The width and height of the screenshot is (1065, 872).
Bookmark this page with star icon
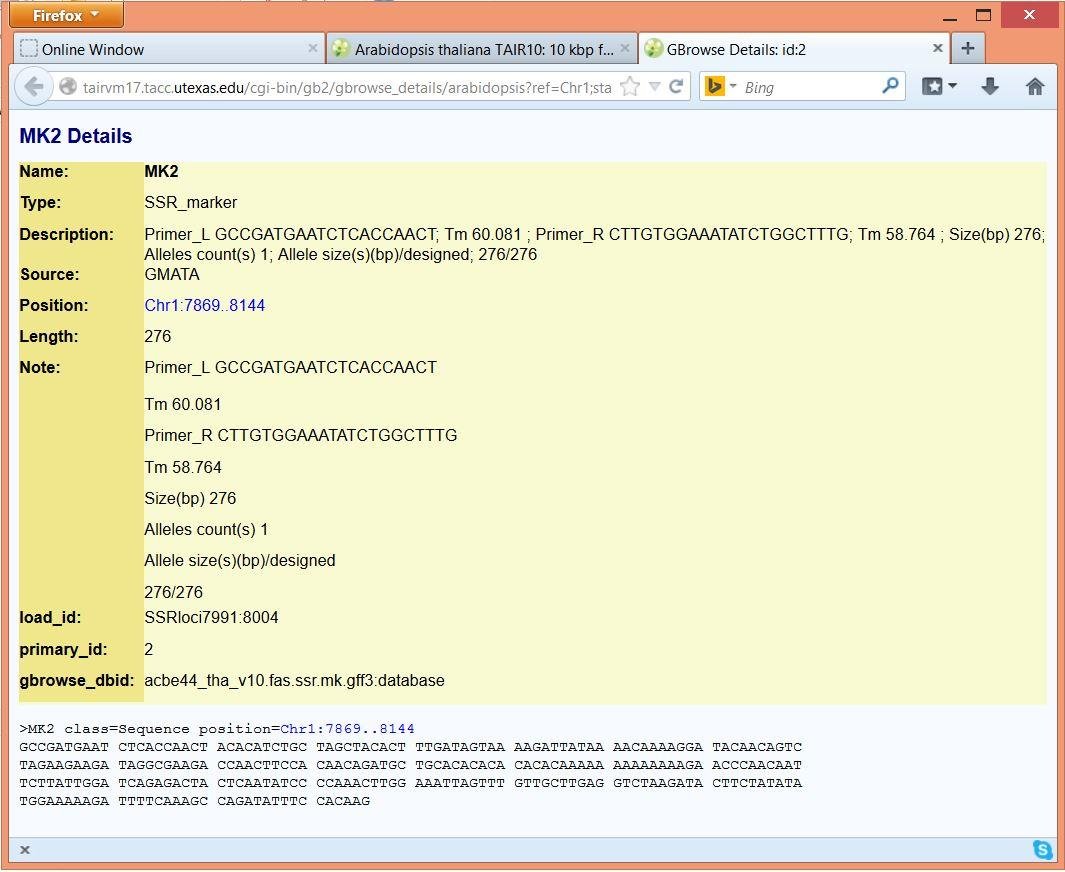(x=630, y=86)
